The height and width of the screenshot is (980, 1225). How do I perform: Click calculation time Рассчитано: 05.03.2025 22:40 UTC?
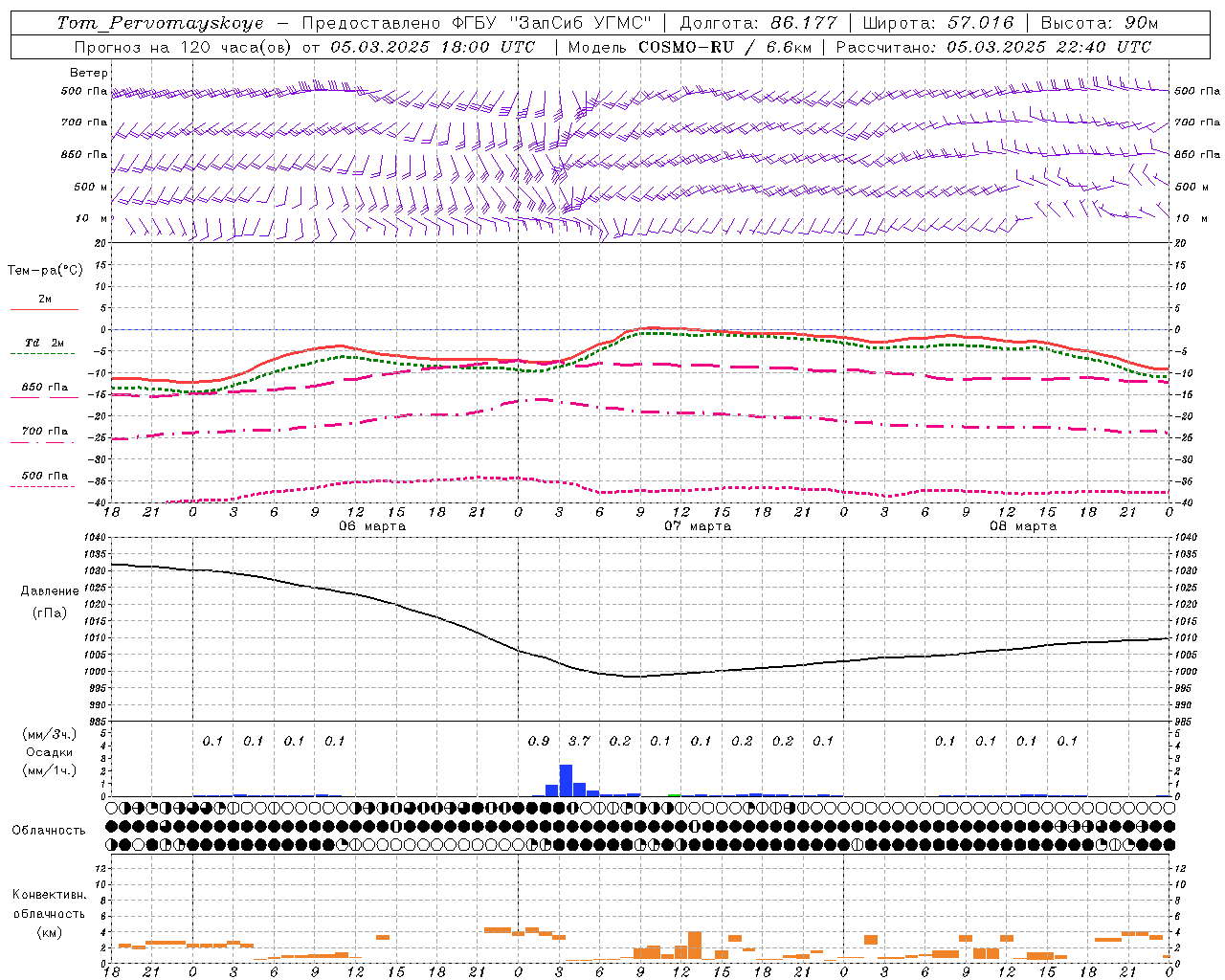pos(993,47)
